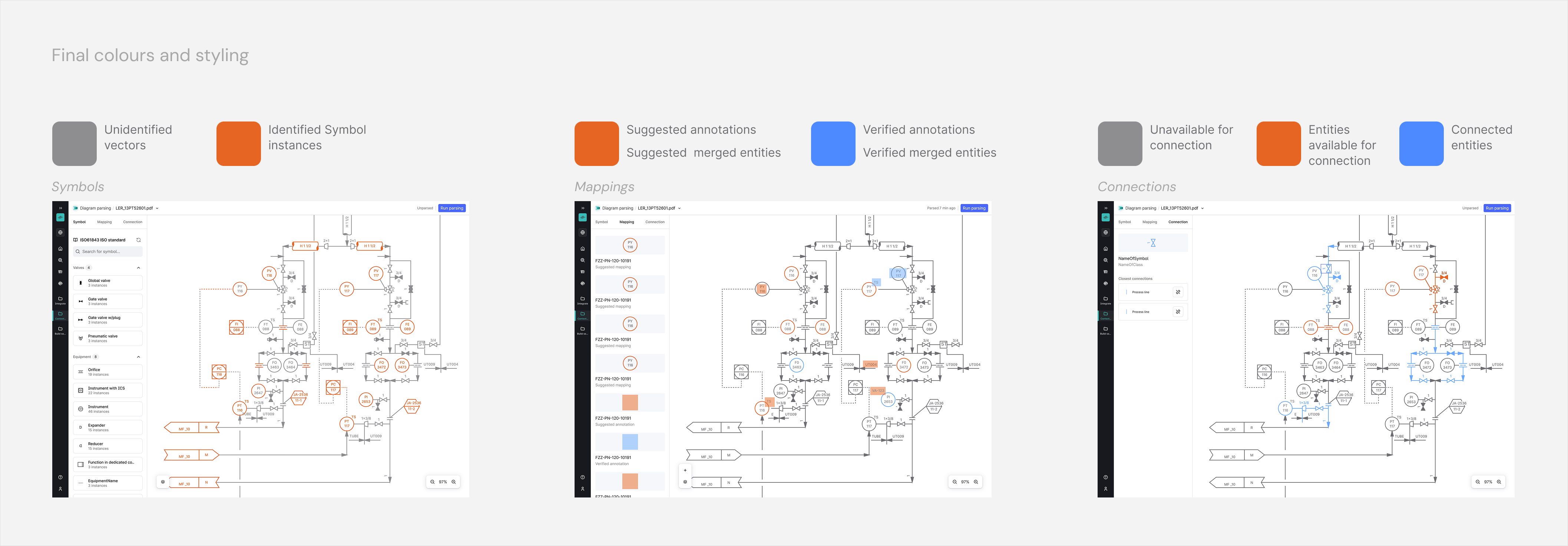Toggle unlink on the second Process line connection

[1178, 312]
